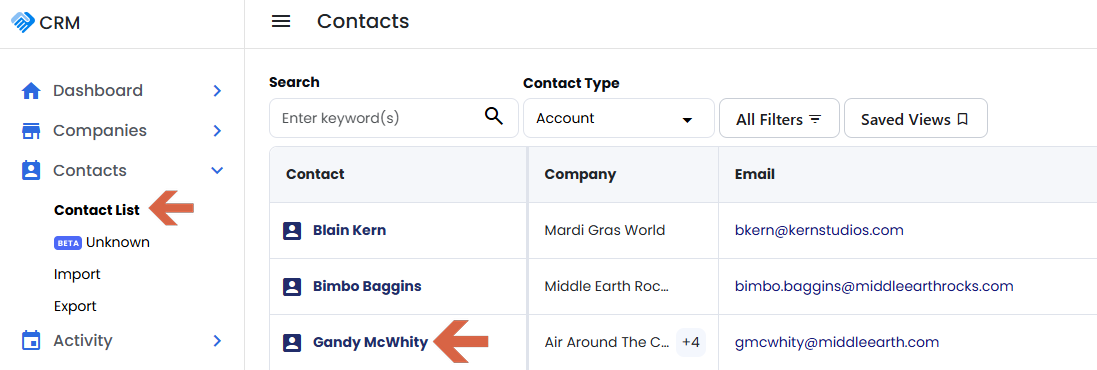Image resolution: width=1097 pixels, height=370 pixels.
Task: Click the Dashboard home icon
Action: pos(31,91)
